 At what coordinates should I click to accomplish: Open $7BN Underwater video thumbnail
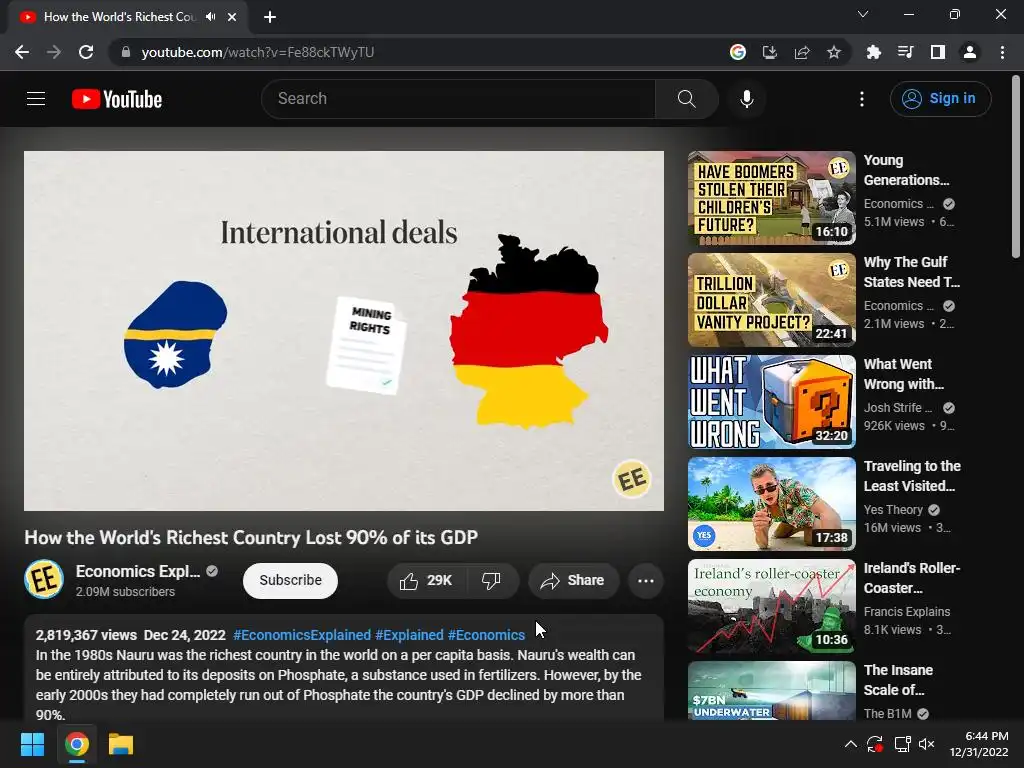[x=771, y=690]
